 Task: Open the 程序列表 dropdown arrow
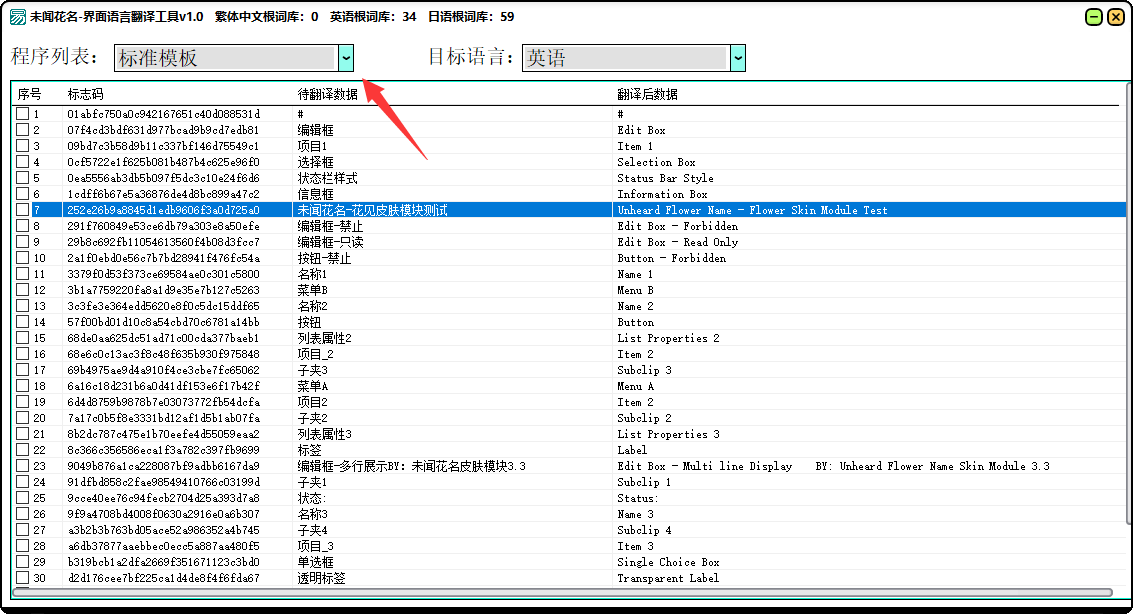point(346,59)
